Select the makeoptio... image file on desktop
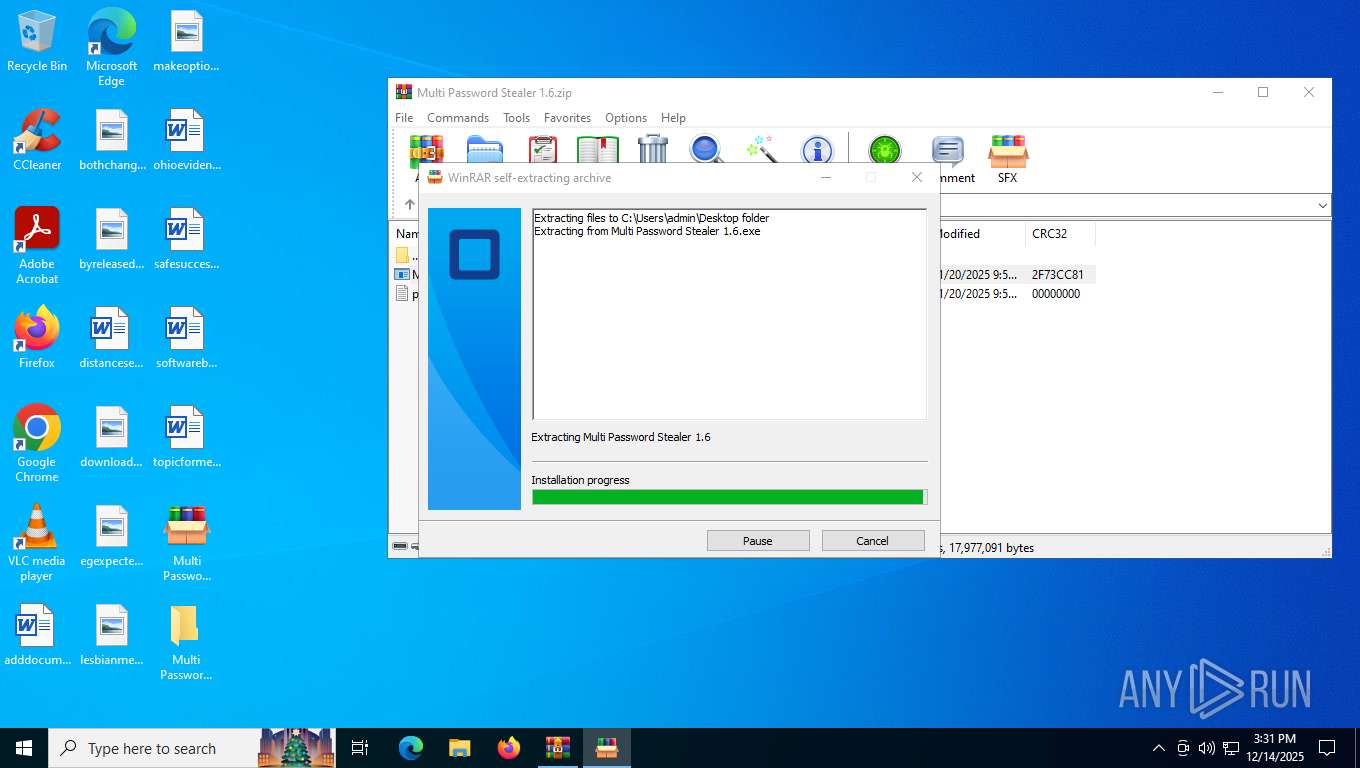Screen dimensions: 1360x768 tap(186, 41)
